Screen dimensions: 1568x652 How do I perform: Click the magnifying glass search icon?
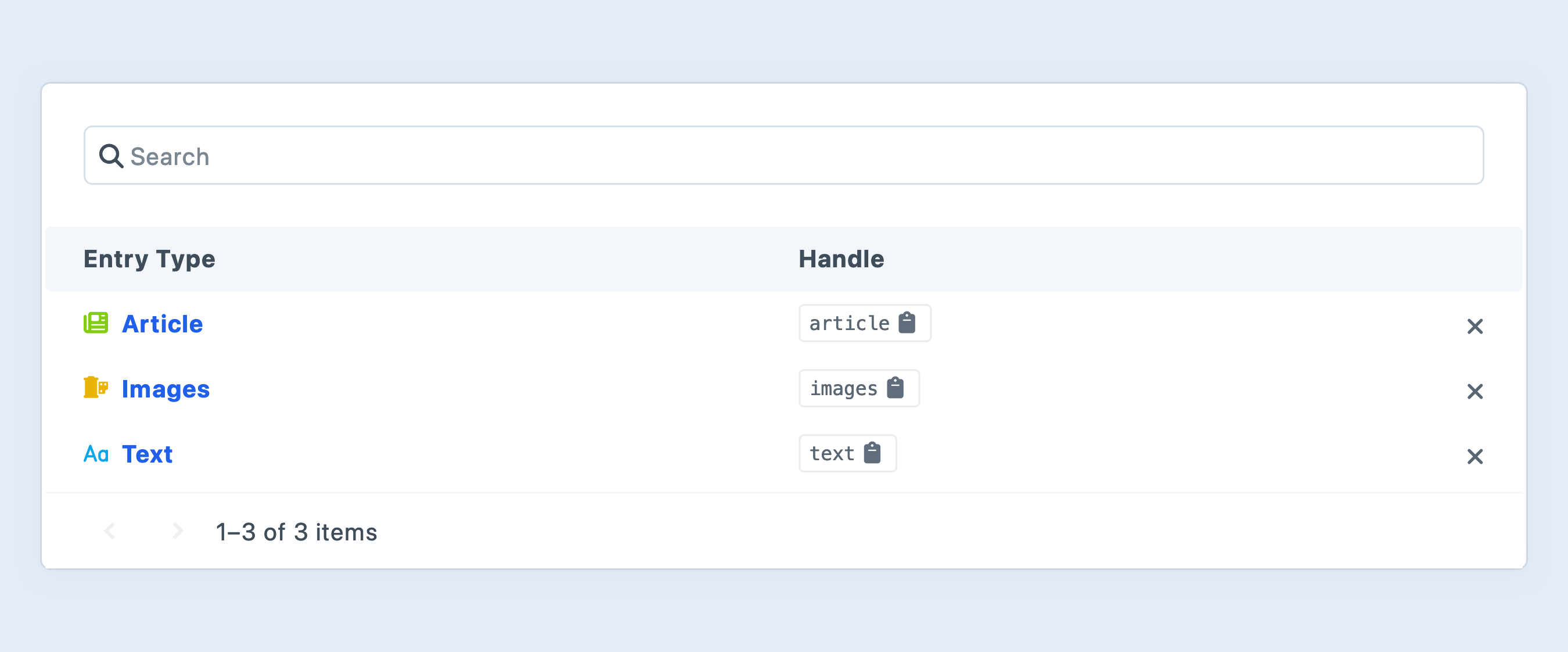click(111, 156)
